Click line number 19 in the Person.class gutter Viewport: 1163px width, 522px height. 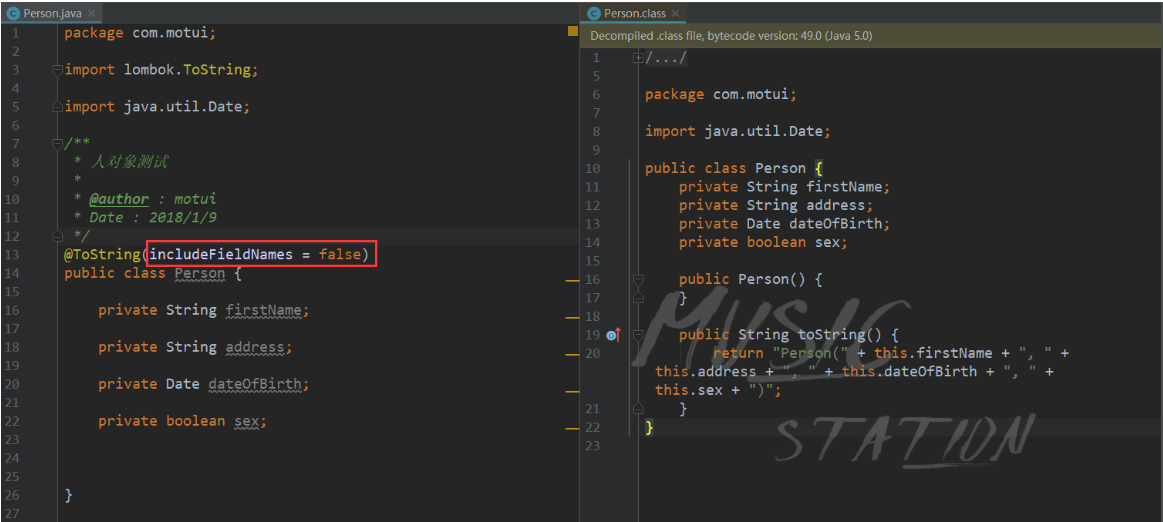pos(592,335)
